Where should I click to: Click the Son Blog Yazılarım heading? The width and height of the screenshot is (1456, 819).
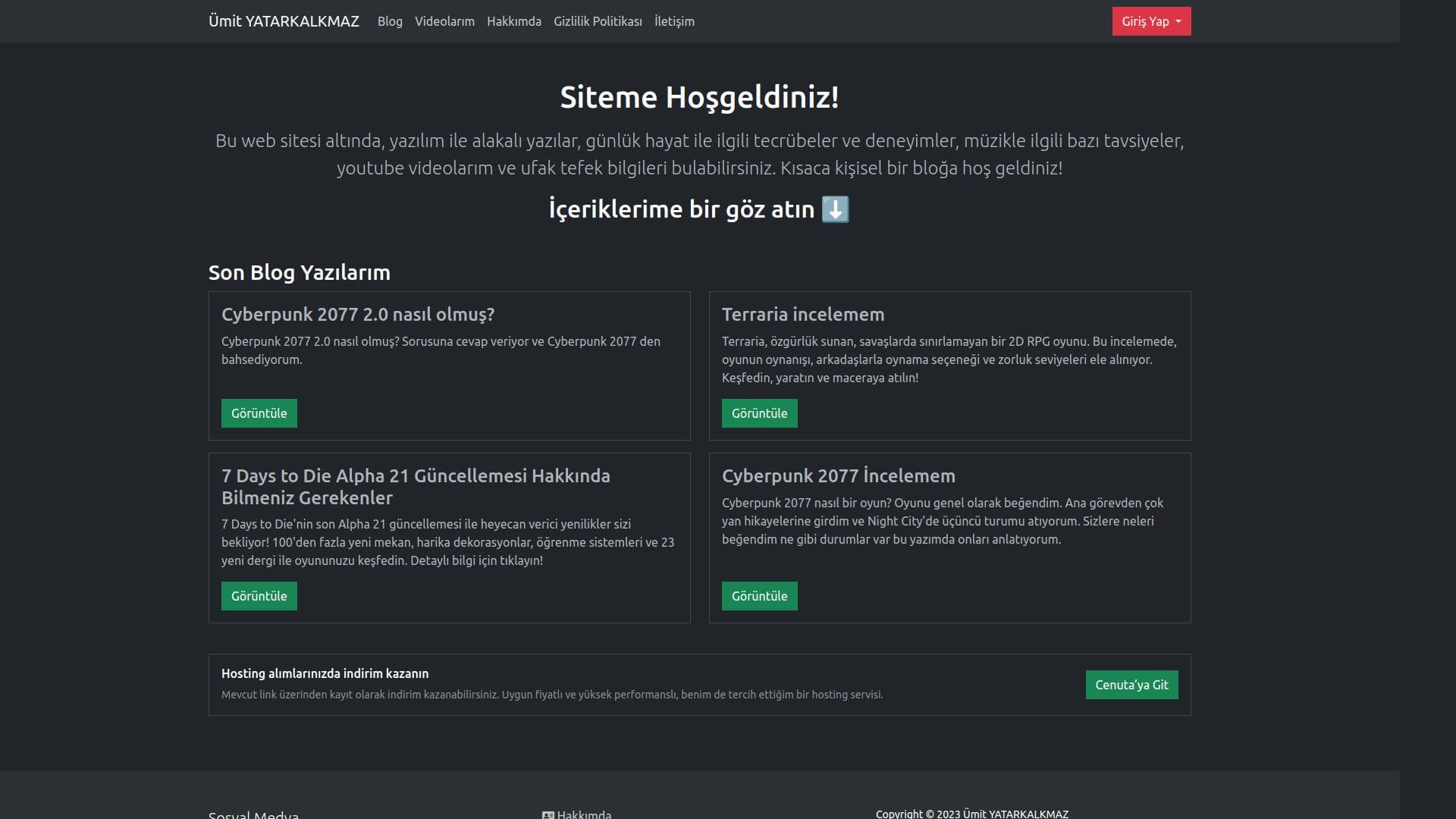299,272
